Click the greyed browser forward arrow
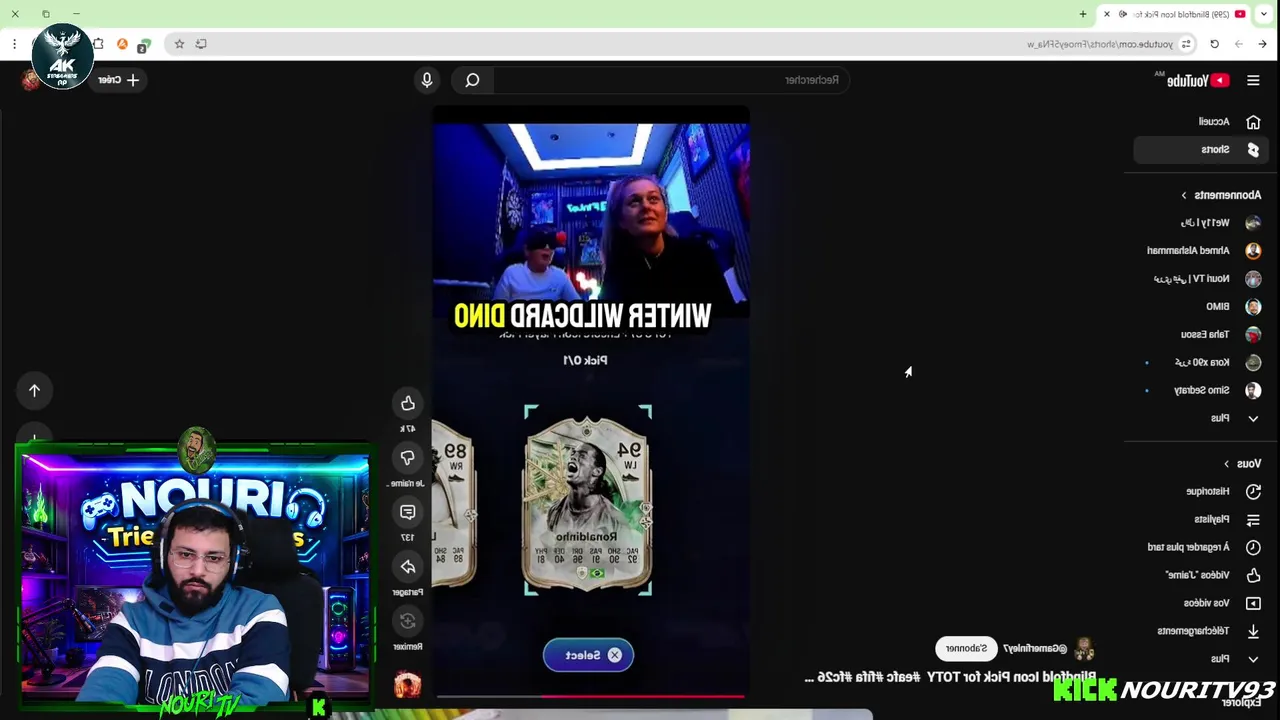The width and height of the screenshot is (1280, 720). [x=1238, y=44]
